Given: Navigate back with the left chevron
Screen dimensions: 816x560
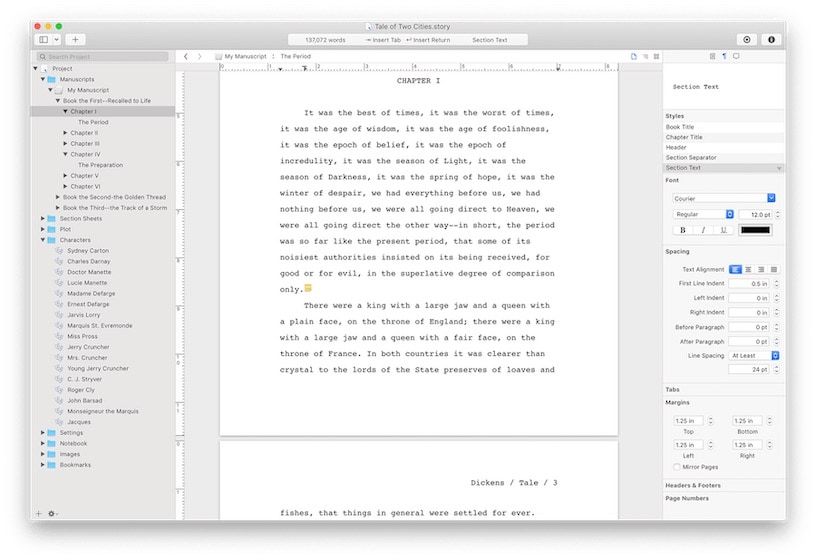Looking at the screenshot, I should [186, 57].
